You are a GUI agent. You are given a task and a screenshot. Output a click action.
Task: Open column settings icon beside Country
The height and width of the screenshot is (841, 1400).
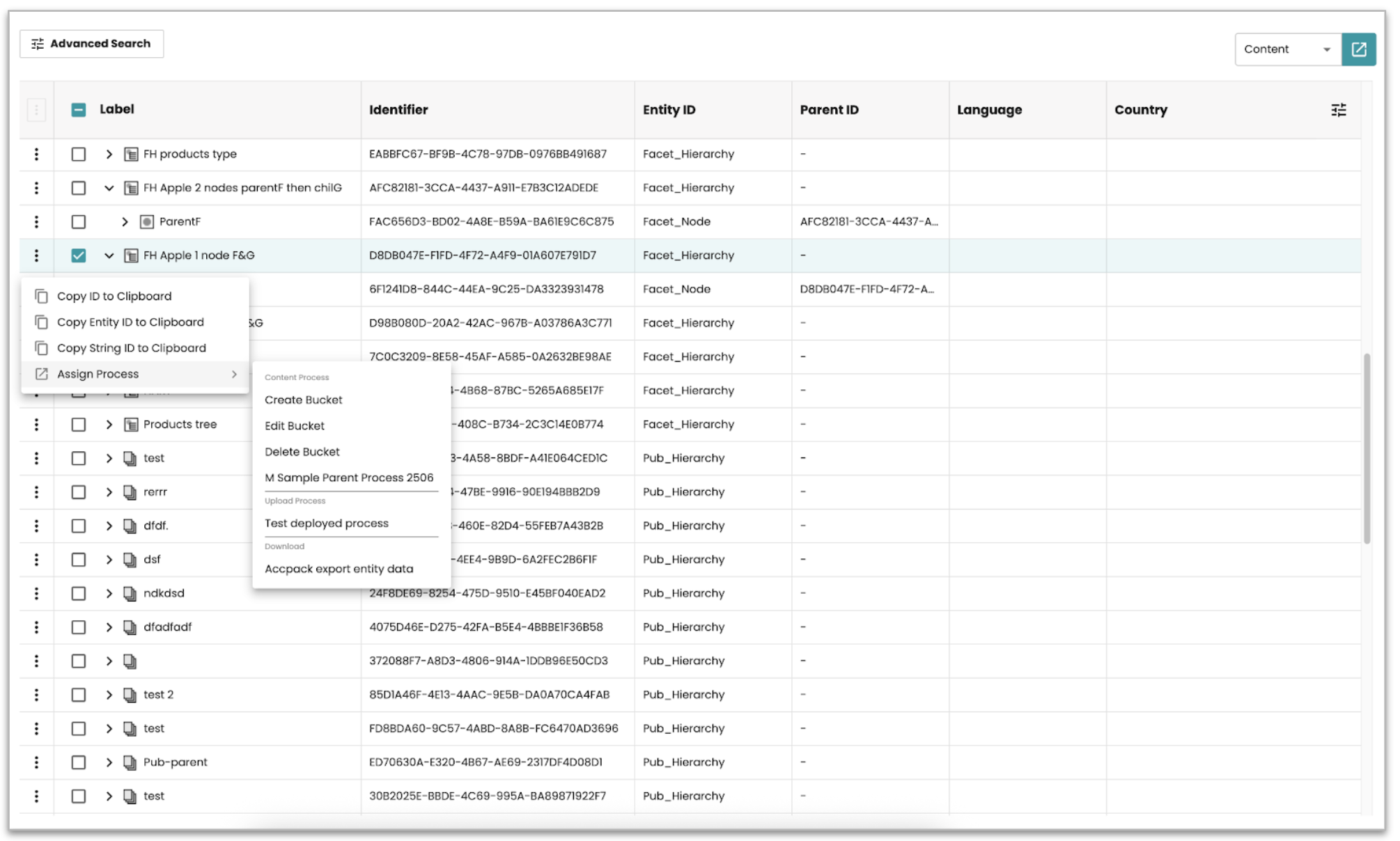(1338, 110)
